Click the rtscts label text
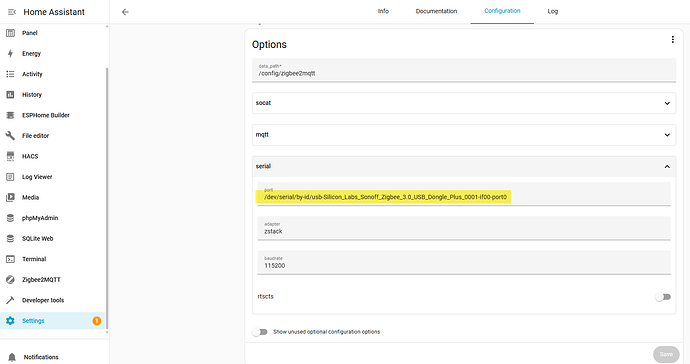The width and height of the screenshot is (690, 364). pos(265,297)
